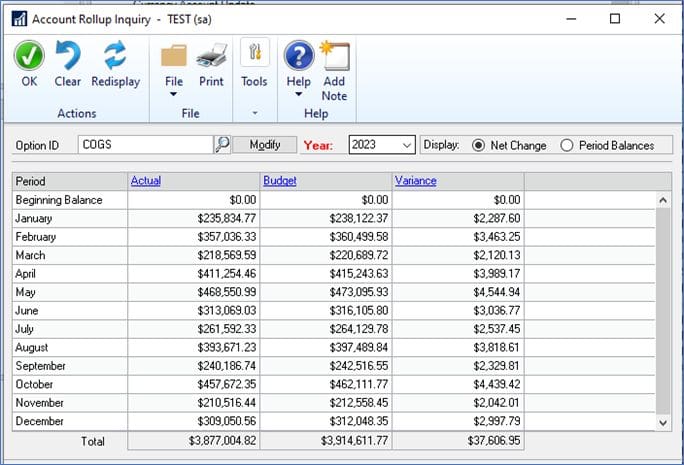Screen dimensions: 684x465
Task: Select the Period Balances display option
Action: point(567,145)
